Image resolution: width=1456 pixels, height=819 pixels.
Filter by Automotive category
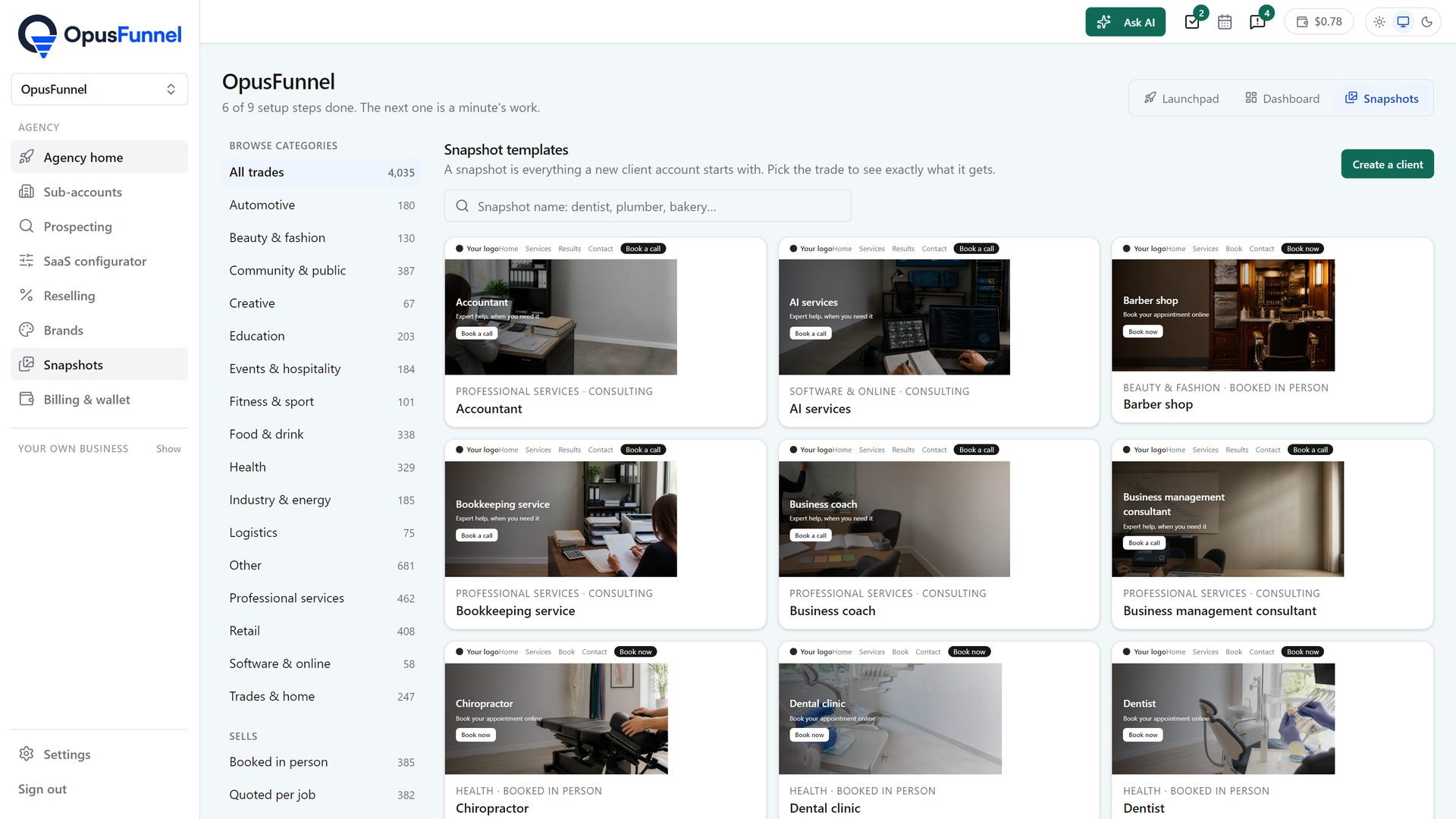pyautogui.click(x=322, y=205)
